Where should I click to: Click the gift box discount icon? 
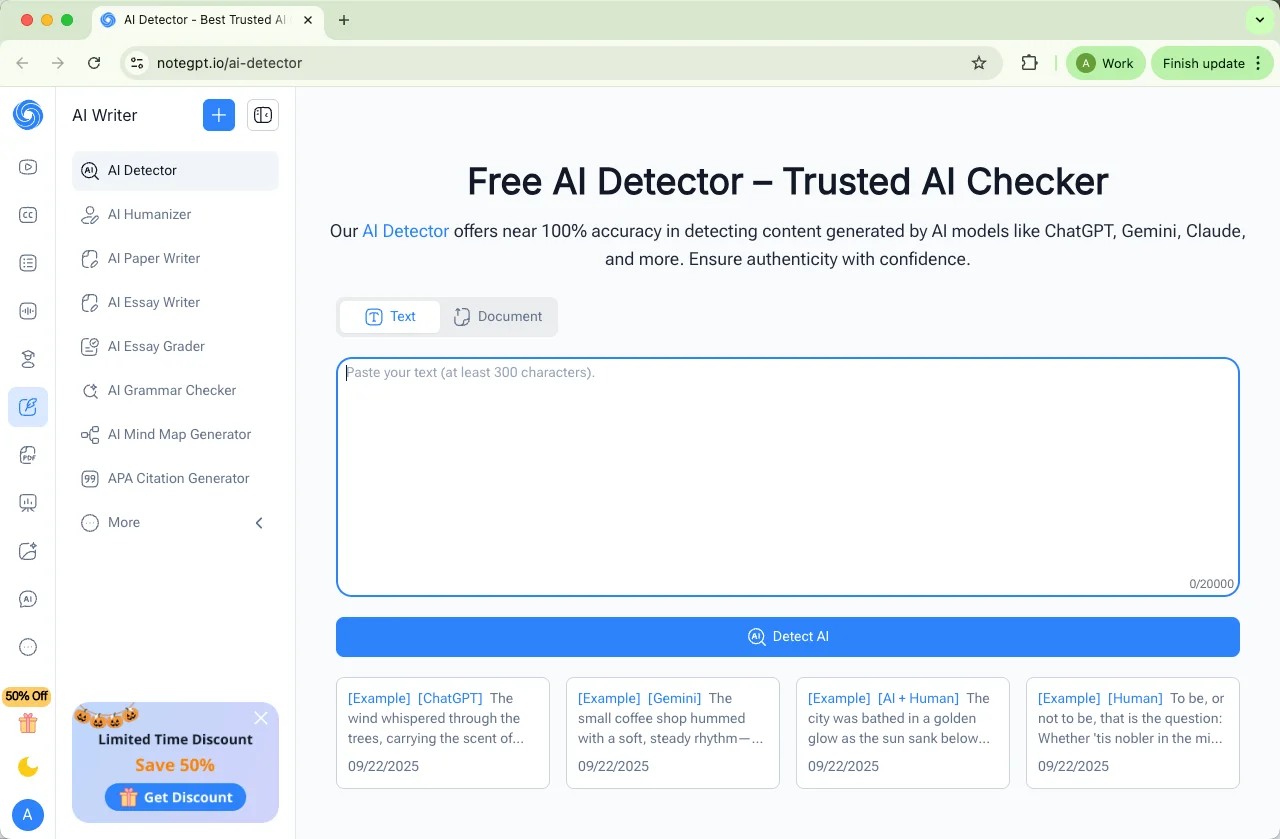tap(28, 723)
